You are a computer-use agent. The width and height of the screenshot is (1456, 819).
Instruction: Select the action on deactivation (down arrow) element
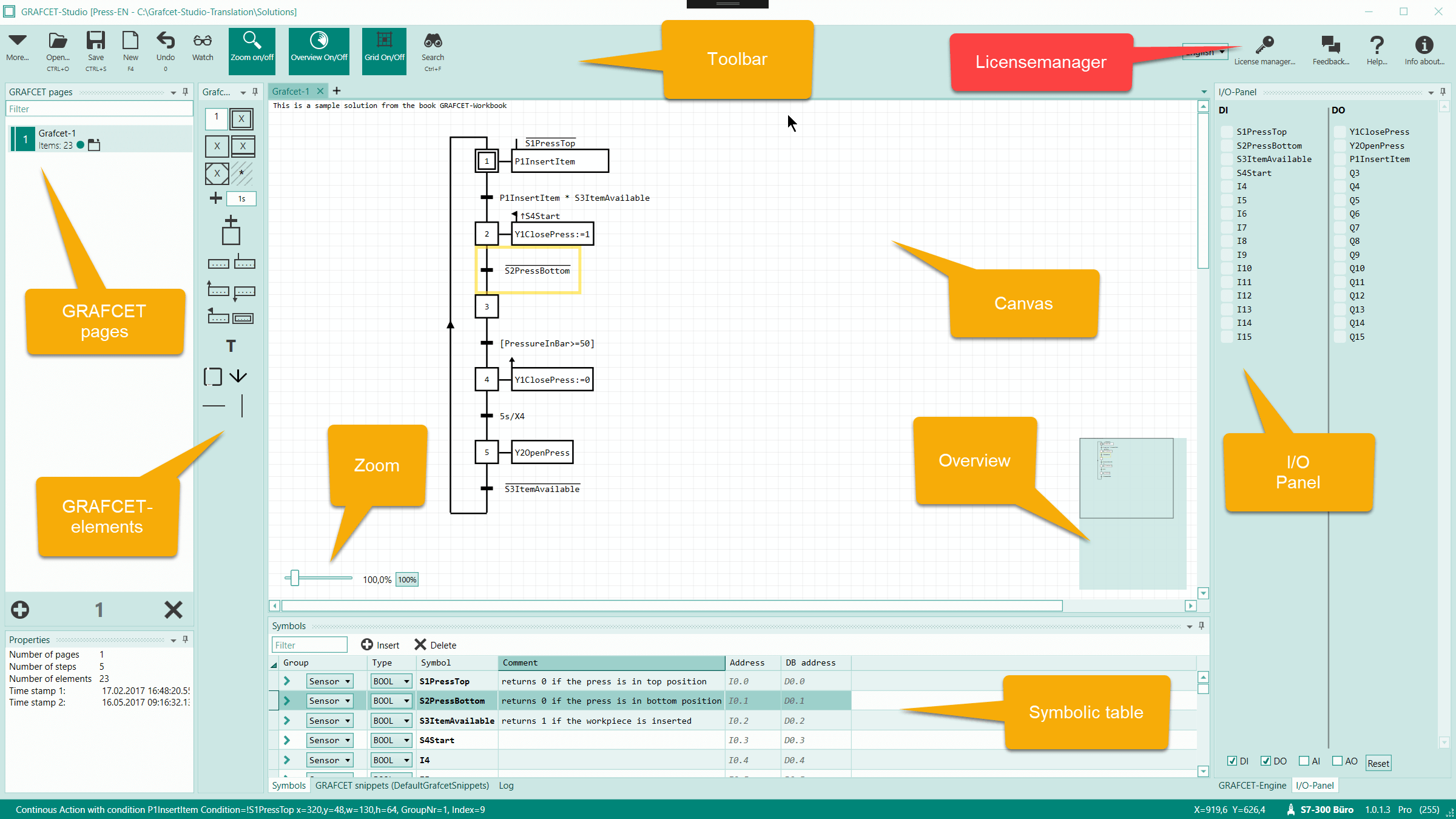(244, 292)
